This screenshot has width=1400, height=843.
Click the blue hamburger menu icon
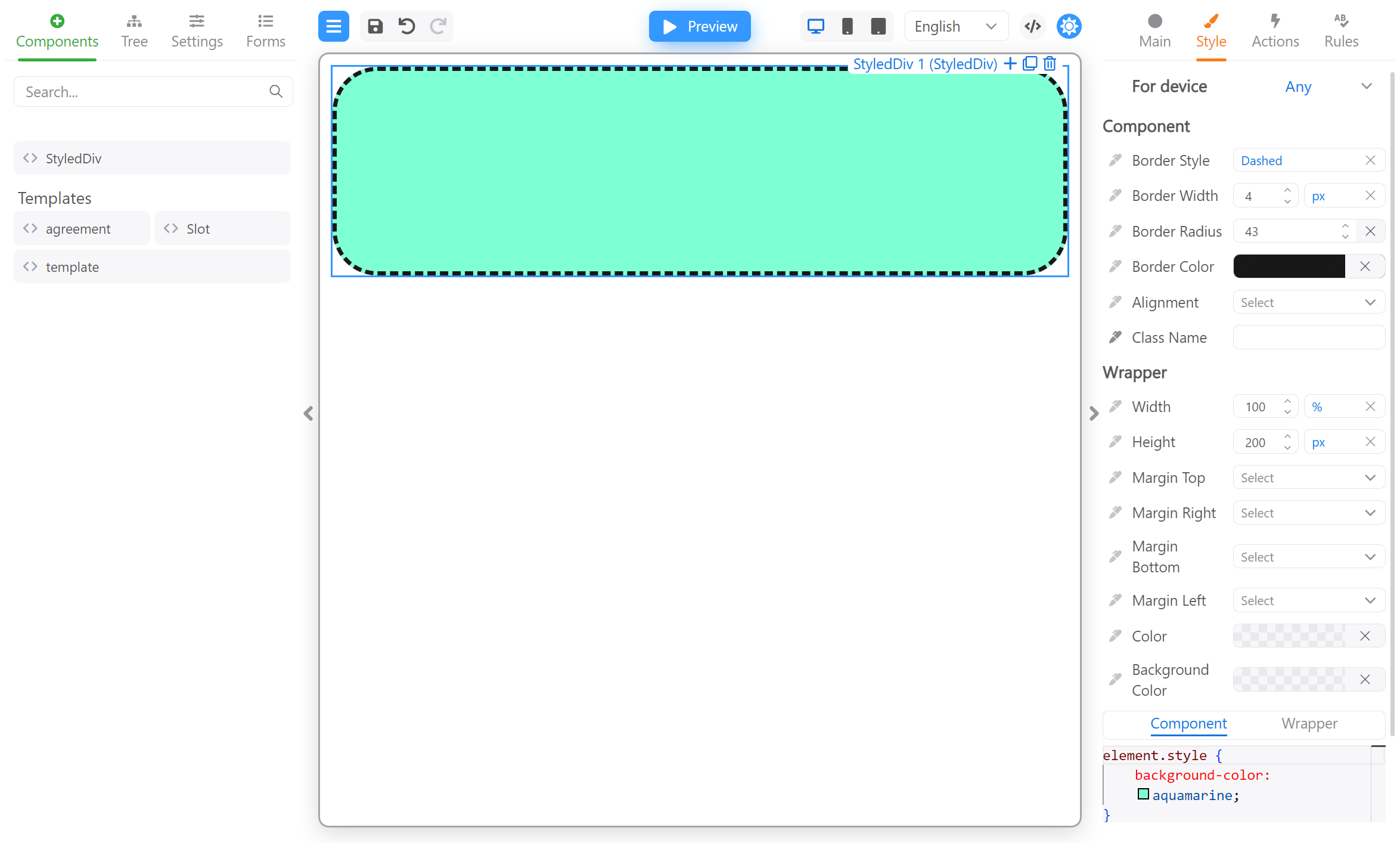click(333, 26)
